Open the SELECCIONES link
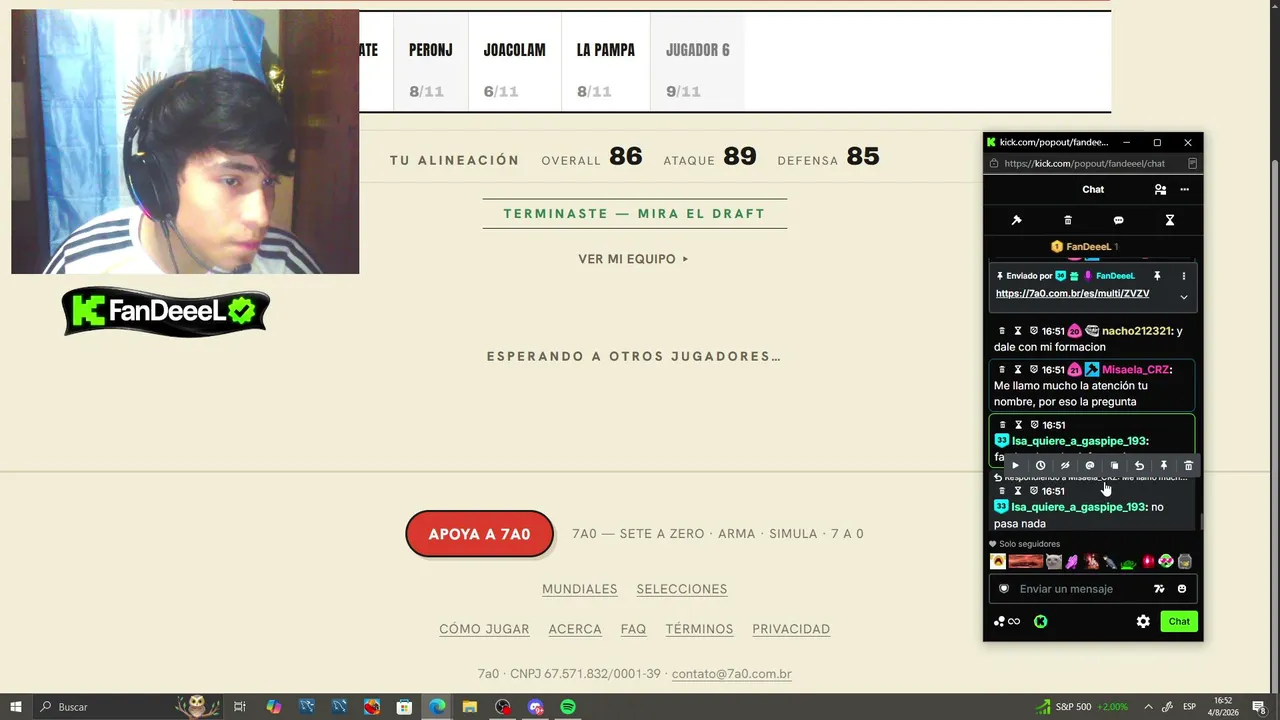 (682, 589)
